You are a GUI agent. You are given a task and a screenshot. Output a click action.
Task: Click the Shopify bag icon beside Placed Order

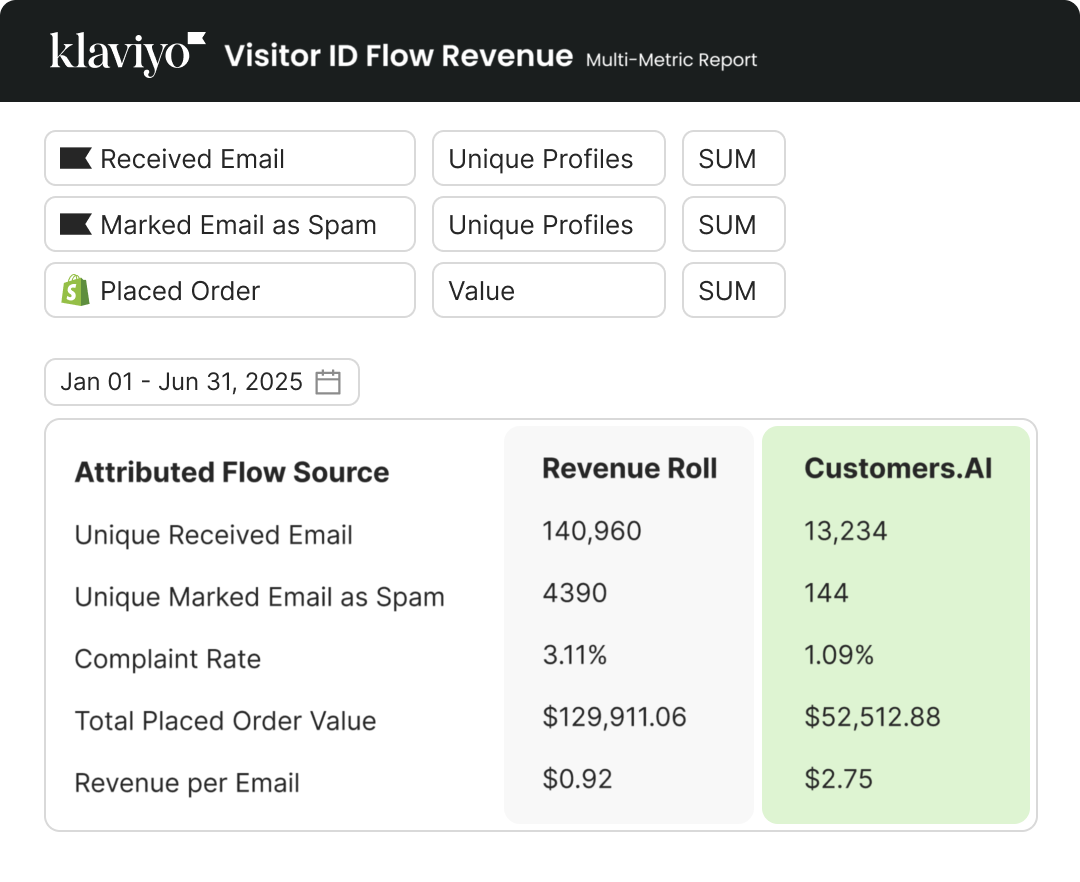(x=76, y=290)
